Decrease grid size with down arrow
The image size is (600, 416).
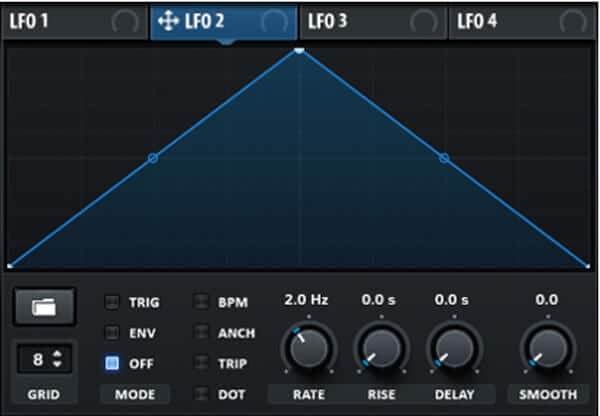[x=57, y=364]
